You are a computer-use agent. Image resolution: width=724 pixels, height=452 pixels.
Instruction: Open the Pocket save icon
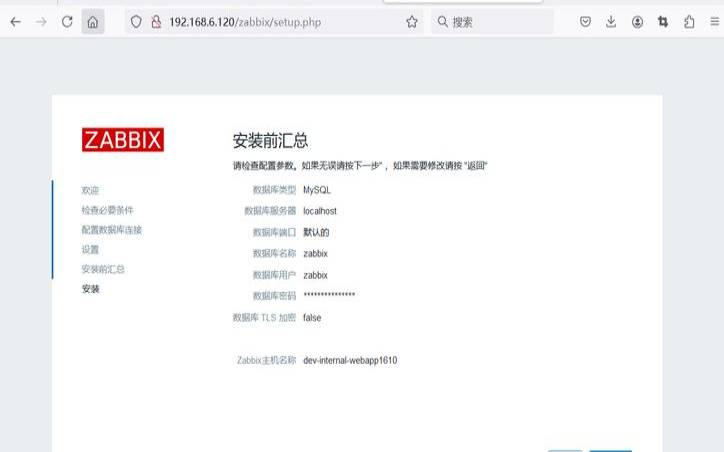point(585,22)
